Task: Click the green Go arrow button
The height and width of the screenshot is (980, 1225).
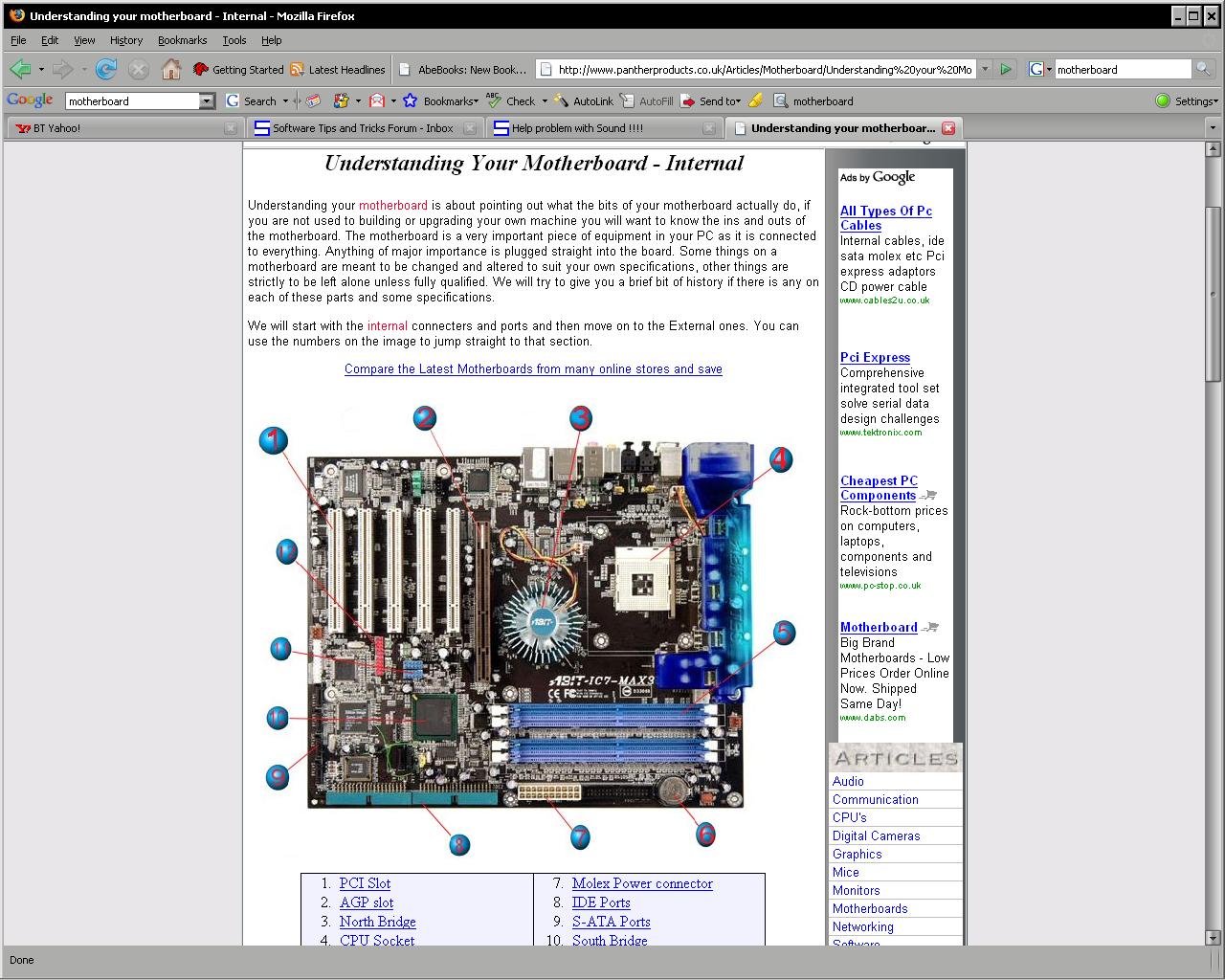Action: (1006, 69)
